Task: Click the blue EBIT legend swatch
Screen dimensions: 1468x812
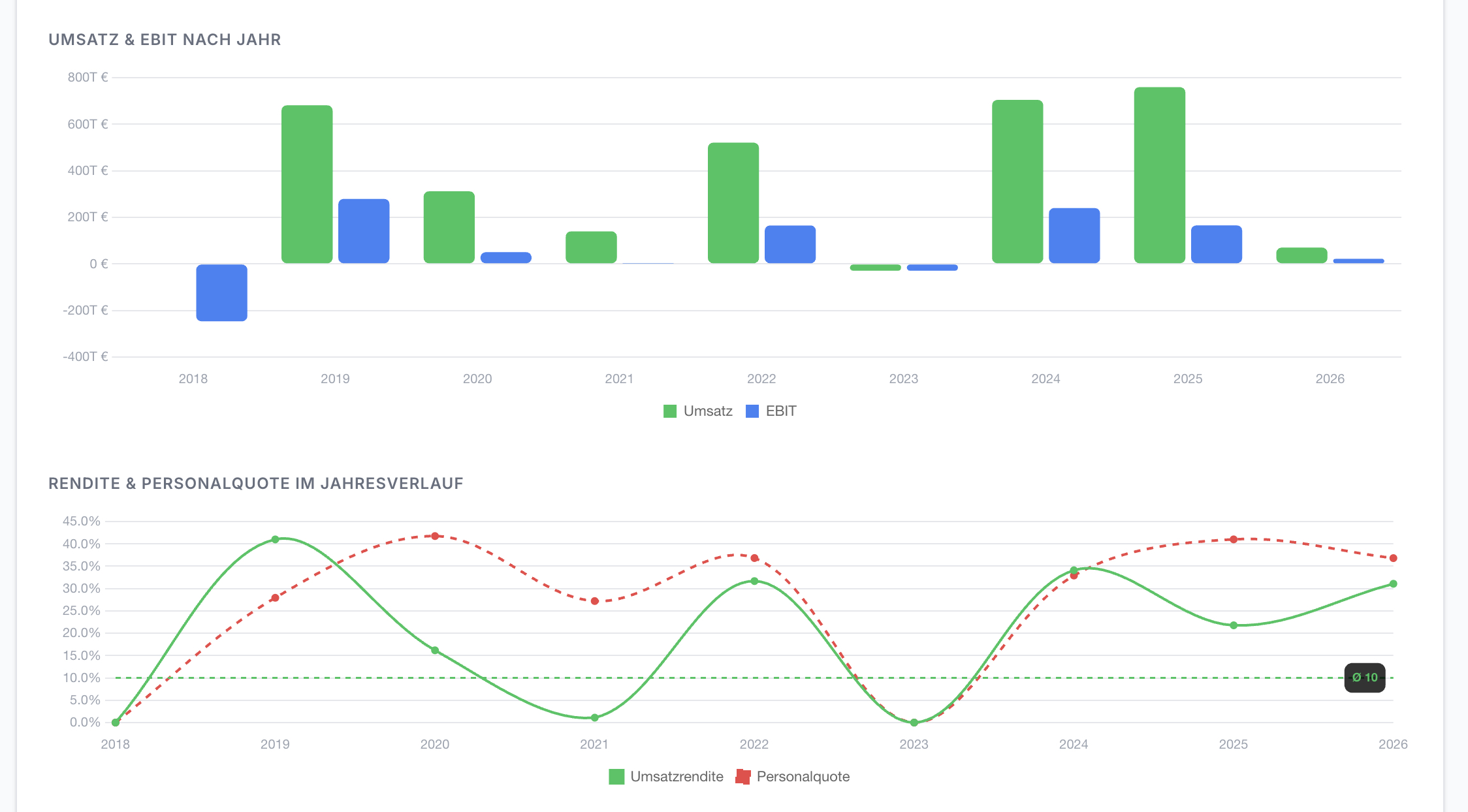Action: point(752,411)
